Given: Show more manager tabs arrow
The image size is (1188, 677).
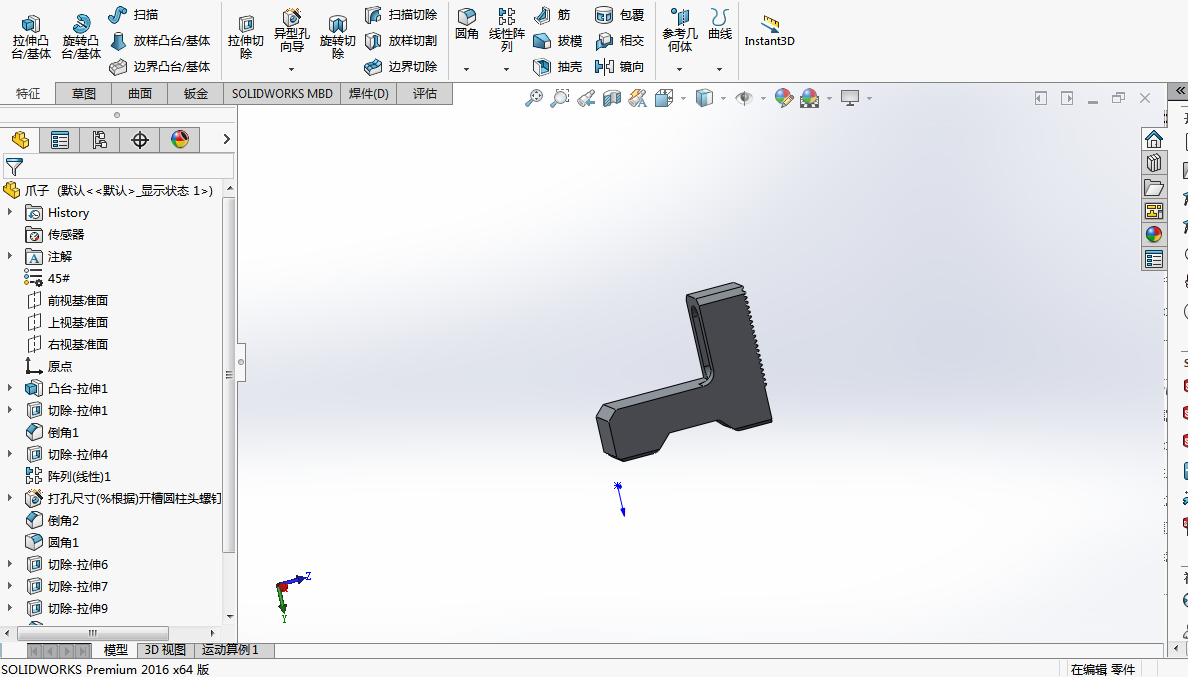Looking at the screenshot, I should [226, 139].
